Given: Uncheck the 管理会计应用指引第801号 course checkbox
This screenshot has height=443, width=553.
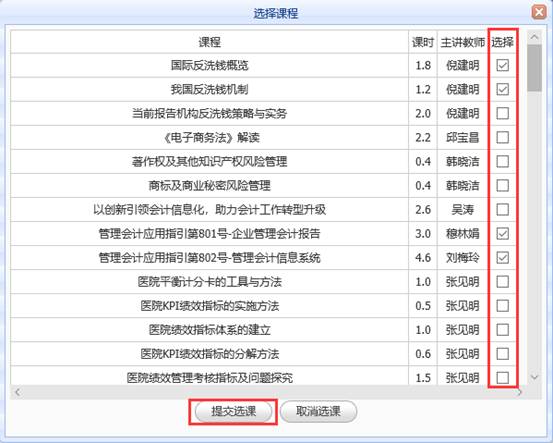Looking at the screenshot, I should 502,233.
